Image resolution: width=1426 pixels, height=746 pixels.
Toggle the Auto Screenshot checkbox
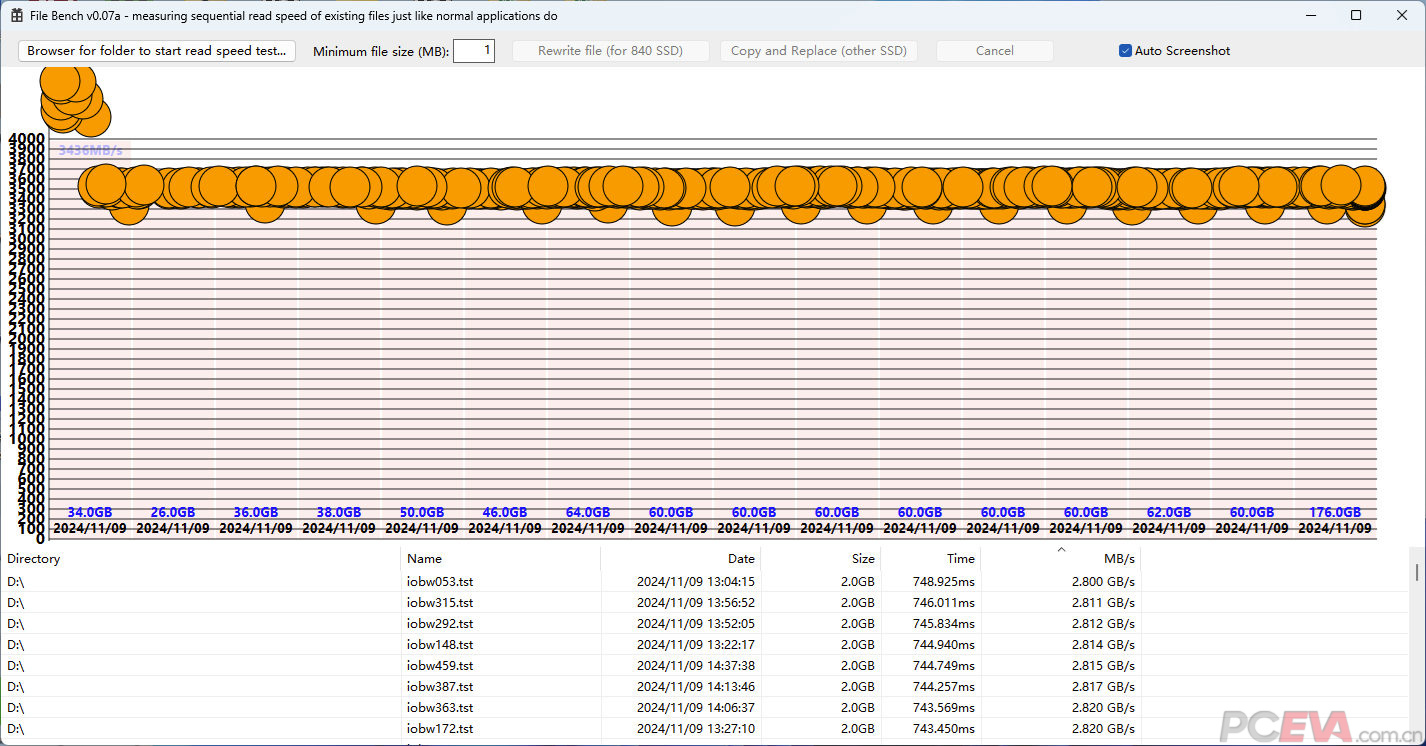tap(1125, 51)
